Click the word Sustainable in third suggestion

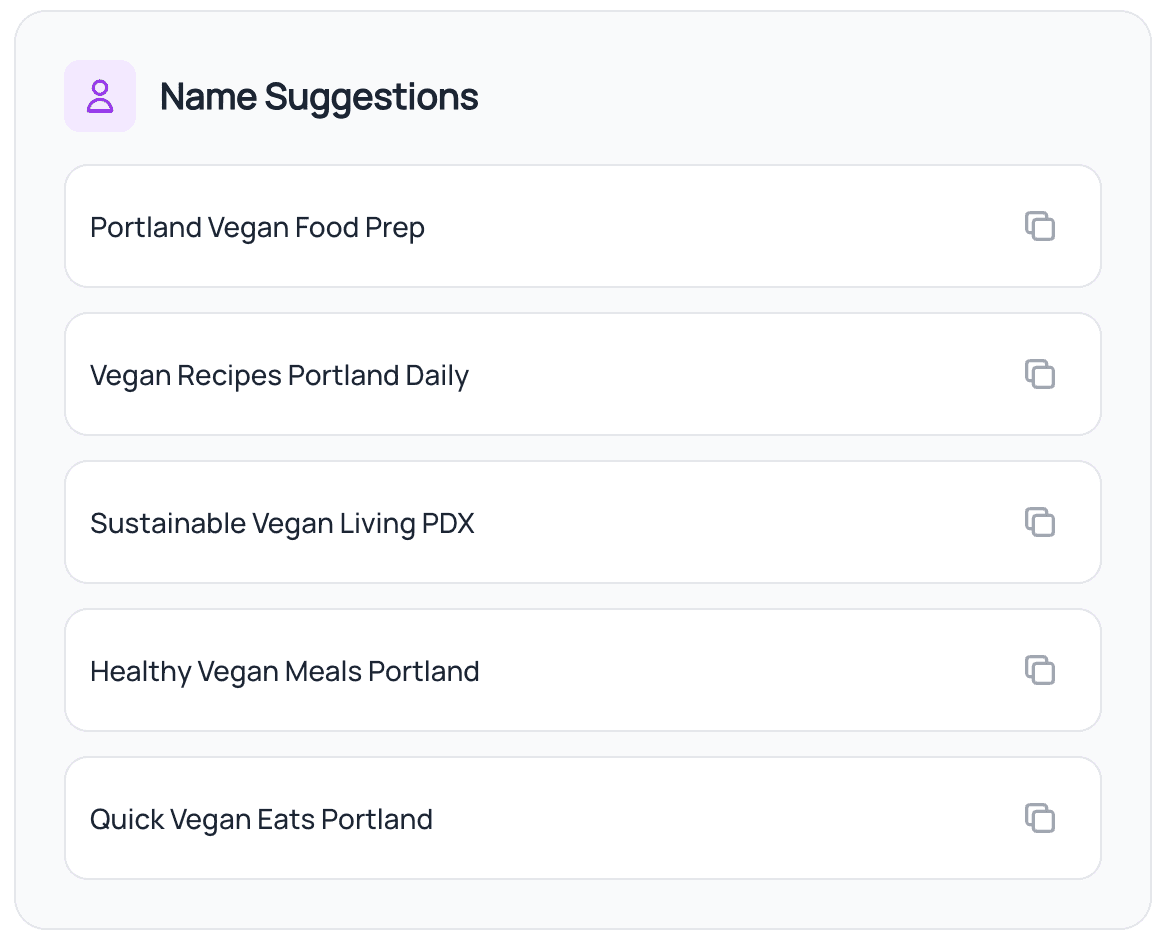click(167, 524)
